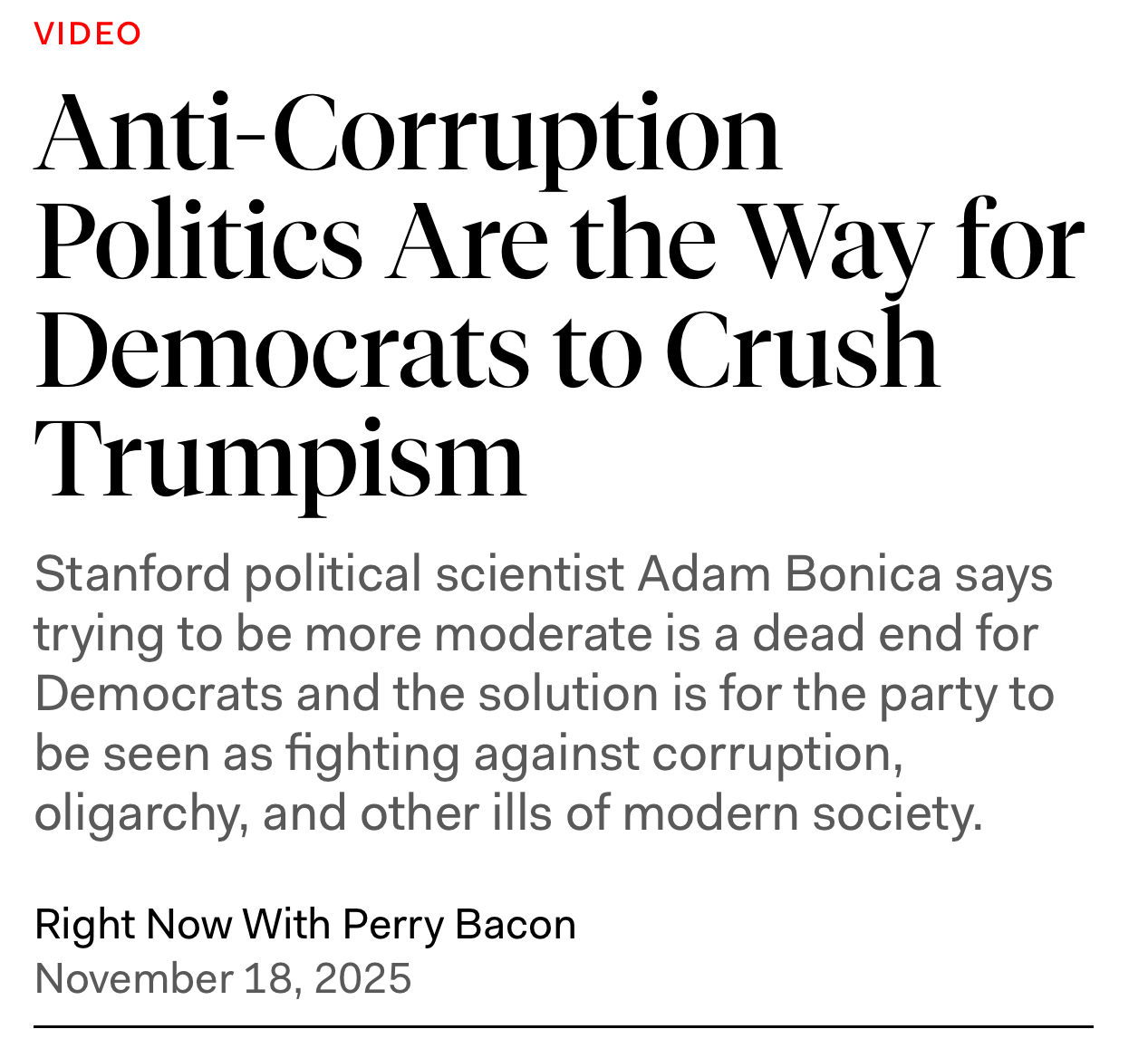This screenshot has width=1148, height=1058.
Task: Click the Right Now With Perry Bacon link
Action: tap(304, 924)
